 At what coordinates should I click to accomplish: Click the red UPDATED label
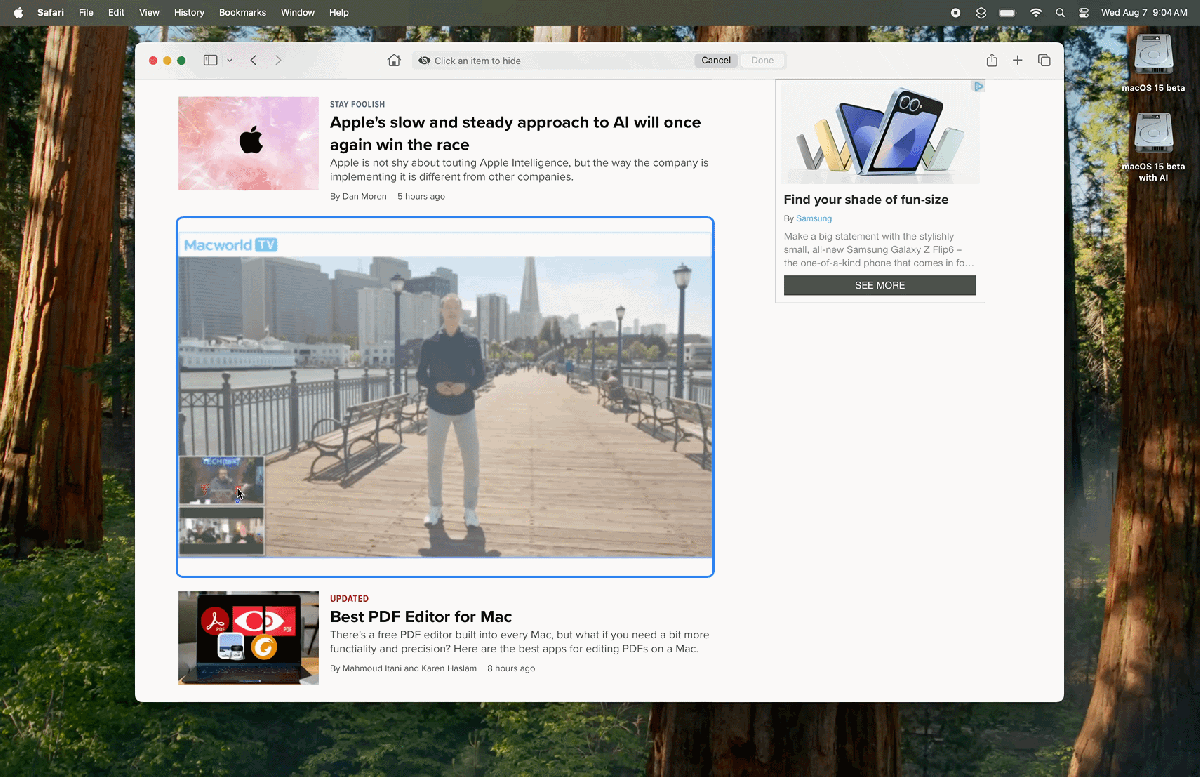349,598
